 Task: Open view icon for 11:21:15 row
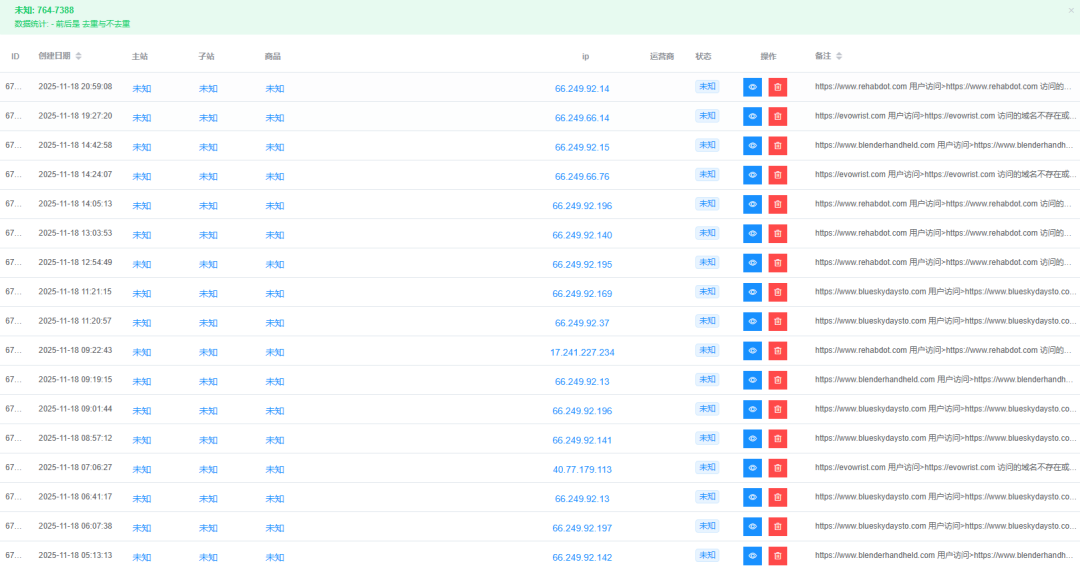point(752,292)
